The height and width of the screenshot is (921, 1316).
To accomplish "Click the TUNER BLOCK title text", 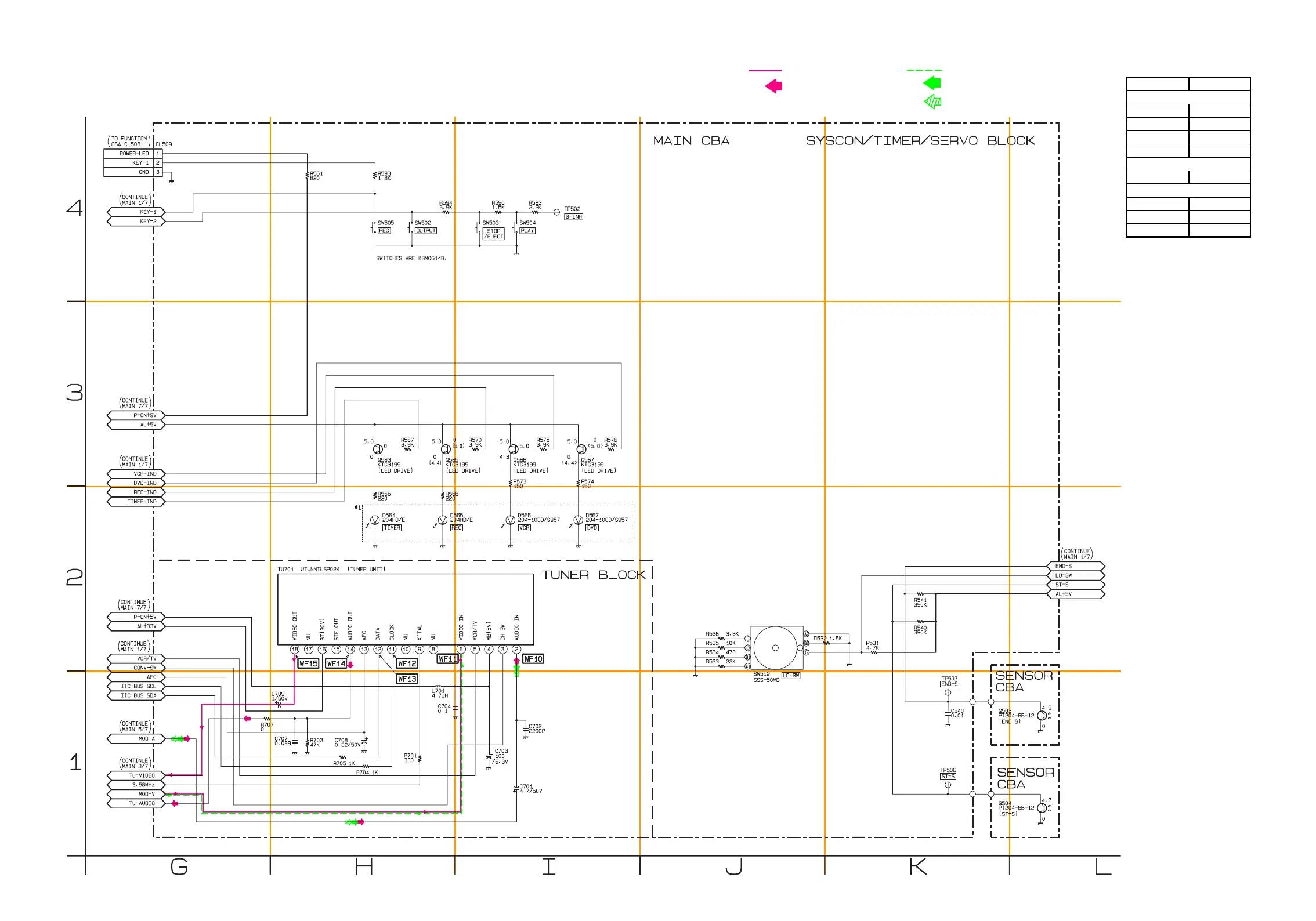I will pos(593,575).
